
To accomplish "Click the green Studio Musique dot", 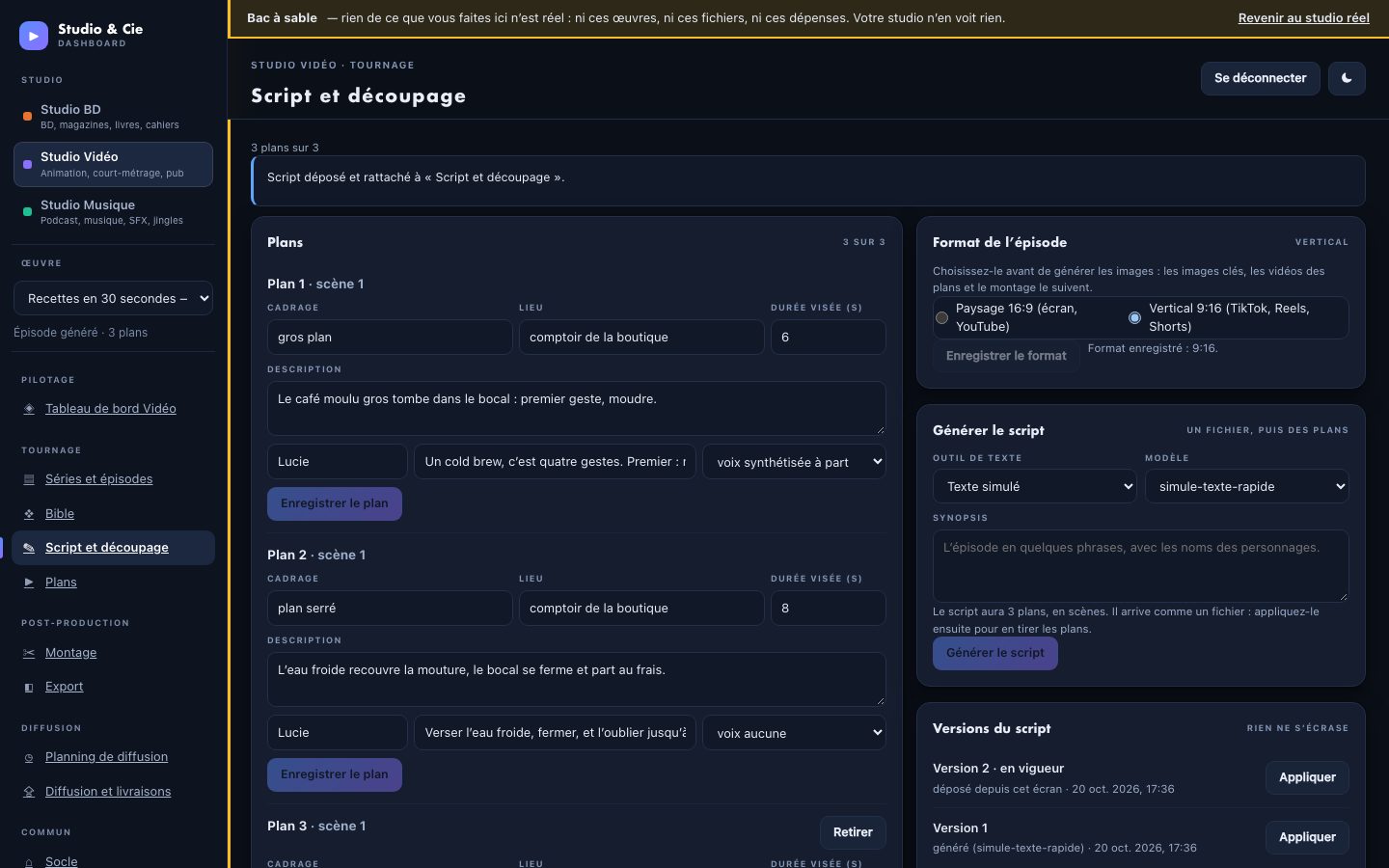I will tap(27, 212).
